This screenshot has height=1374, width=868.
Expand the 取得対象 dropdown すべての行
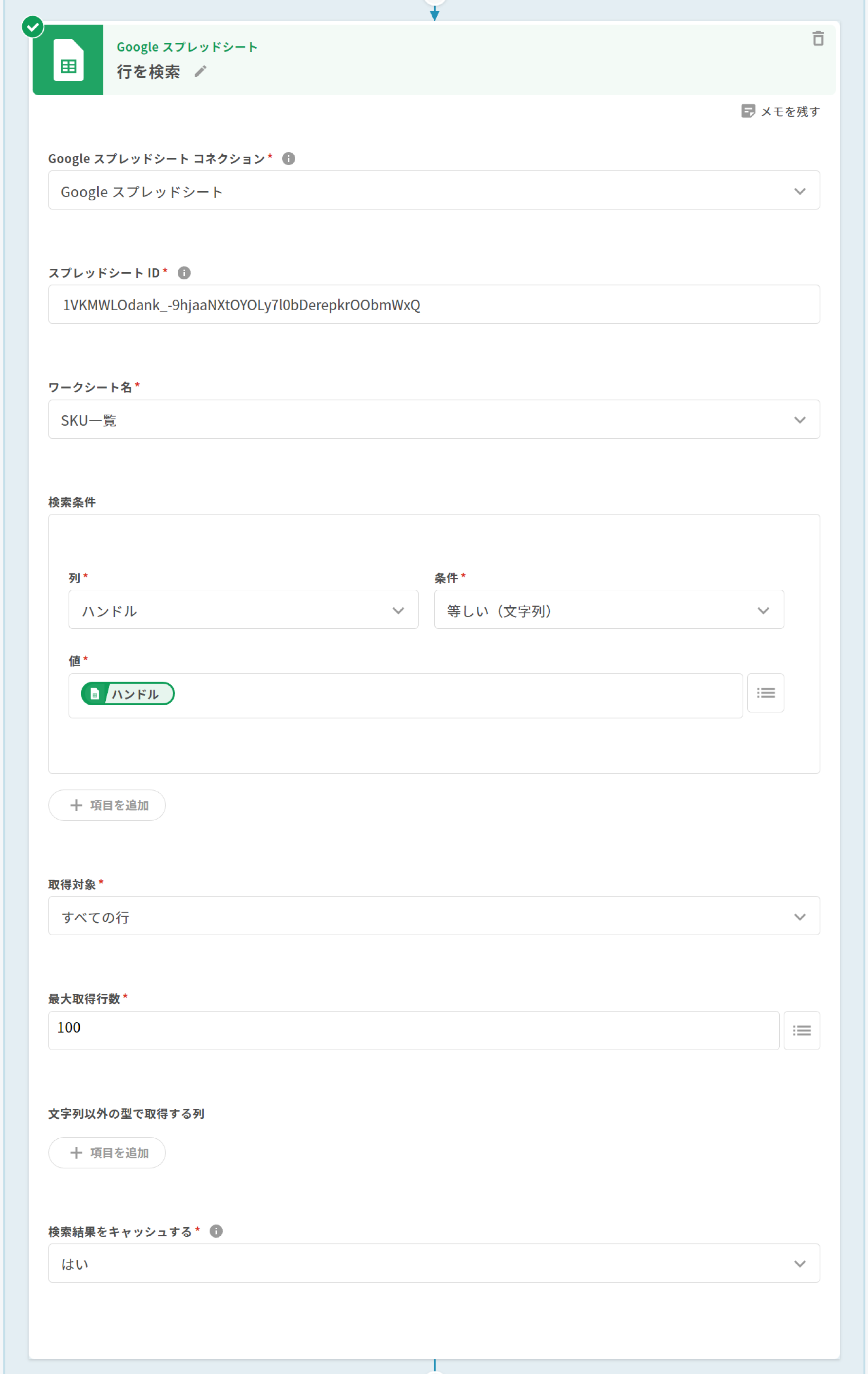[x=434, y=916]
